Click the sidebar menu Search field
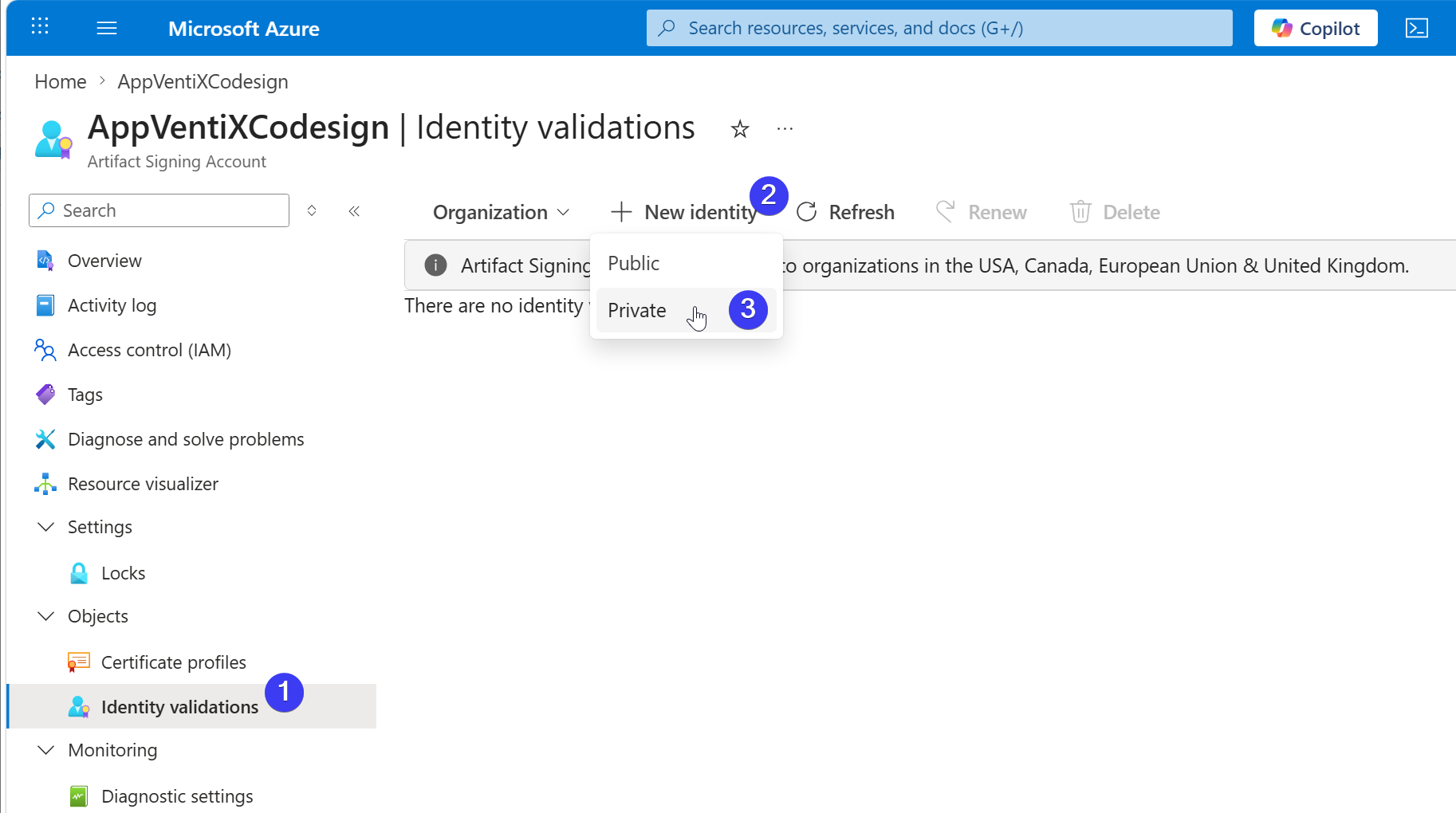The width and height of the screenshot is (1456, 813). (159, 210)
